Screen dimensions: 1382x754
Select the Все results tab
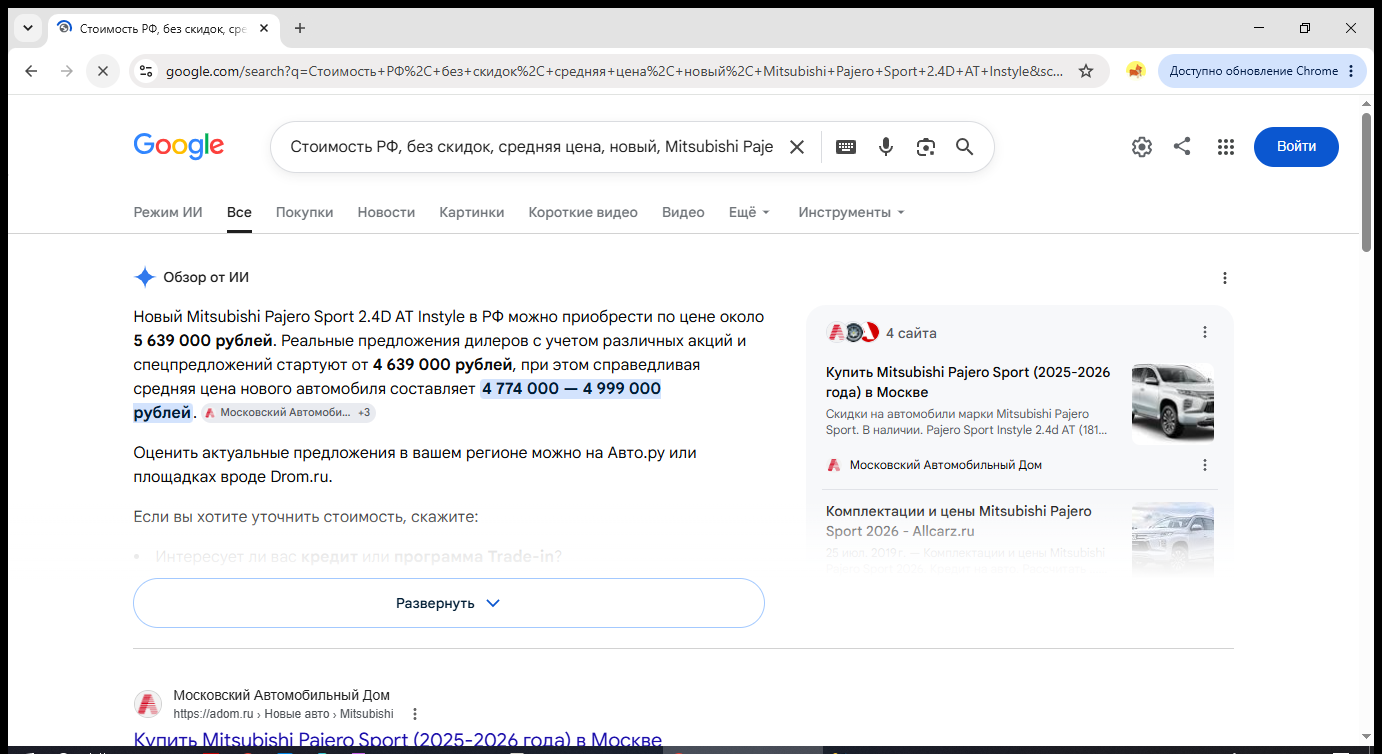pos(239,212)
